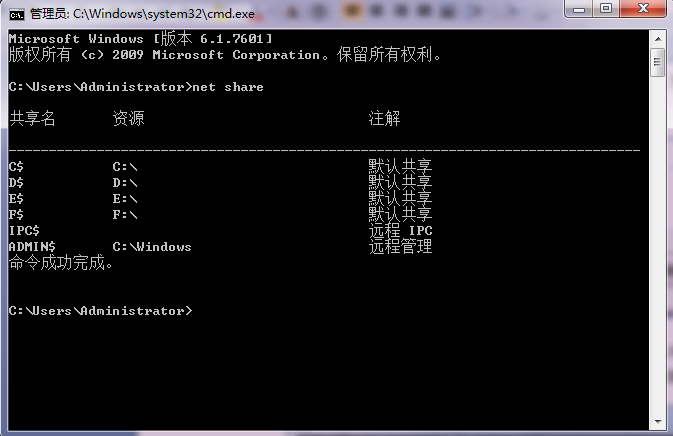Click the window title text cmd.exe
The width and height of the screenshot is (673, 436).
[142, 14]
